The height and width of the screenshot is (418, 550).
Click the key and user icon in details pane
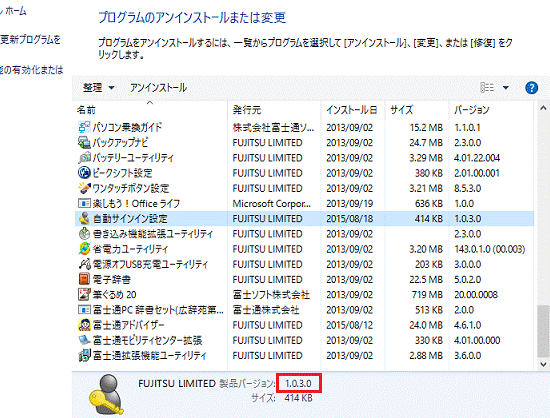pos(107,395)
